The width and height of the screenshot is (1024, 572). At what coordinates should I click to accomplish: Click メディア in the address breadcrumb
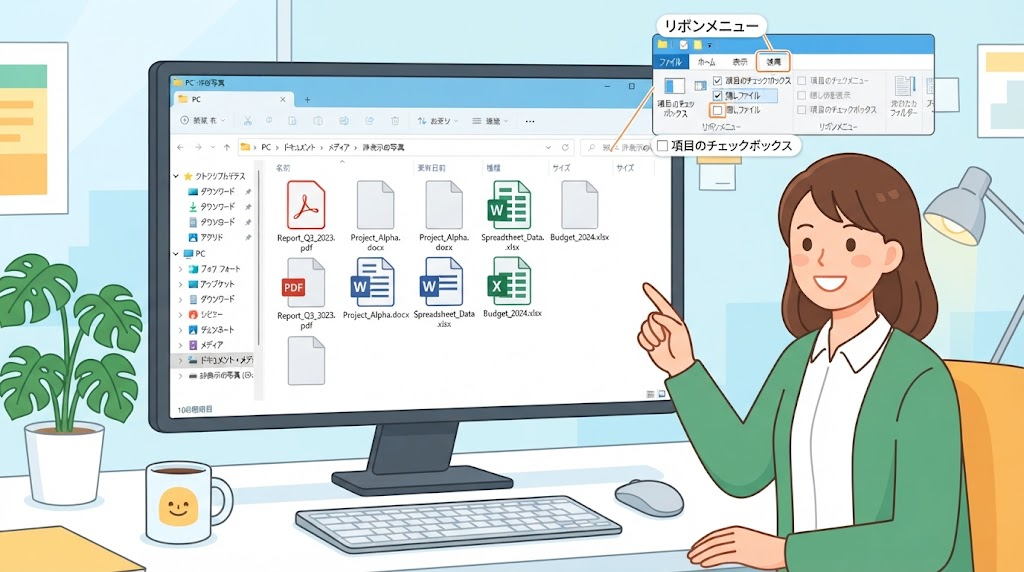tap(339, 148)
